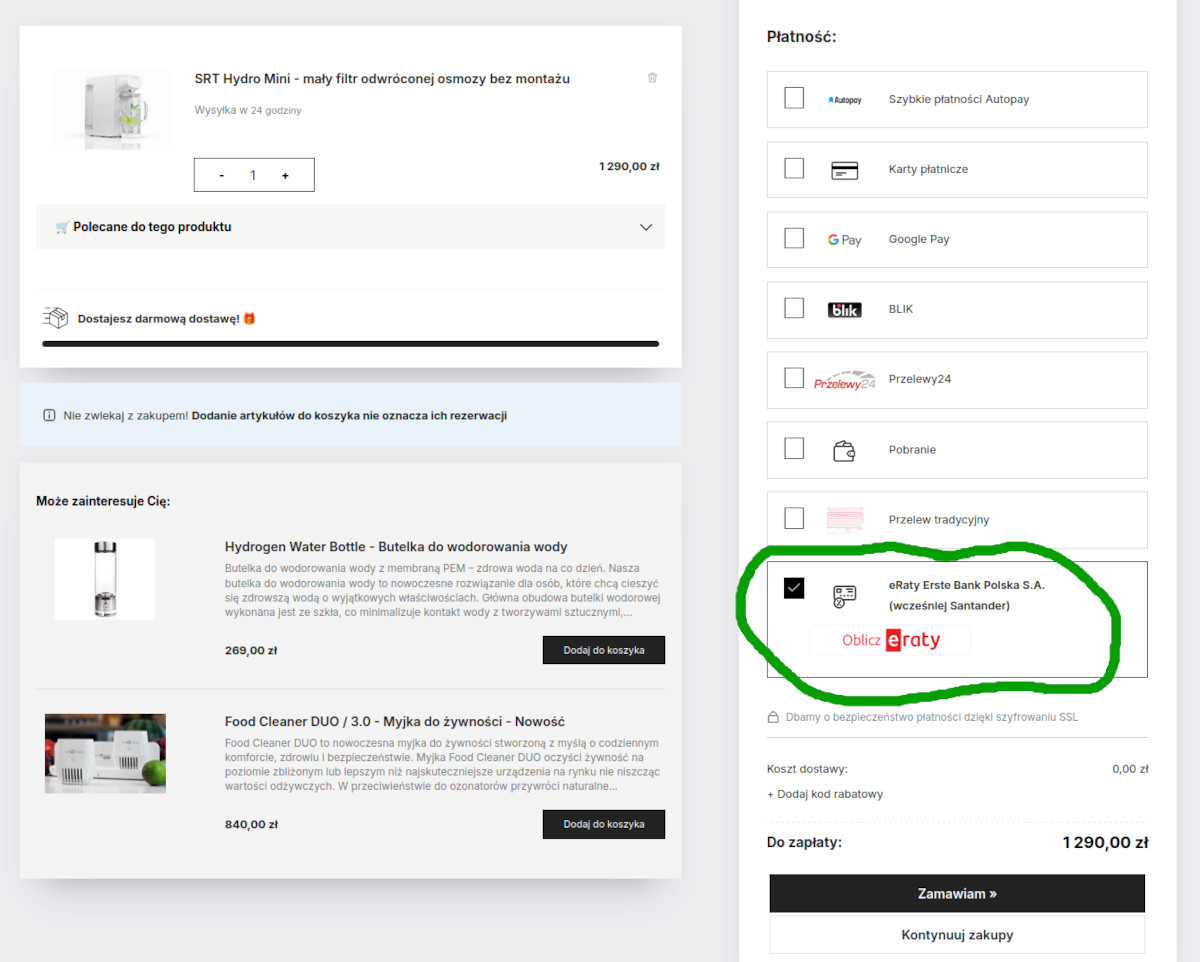Screen dimensions: 1200x962
Task: Check the Google Pay payment option
Action: click(794, 238)
